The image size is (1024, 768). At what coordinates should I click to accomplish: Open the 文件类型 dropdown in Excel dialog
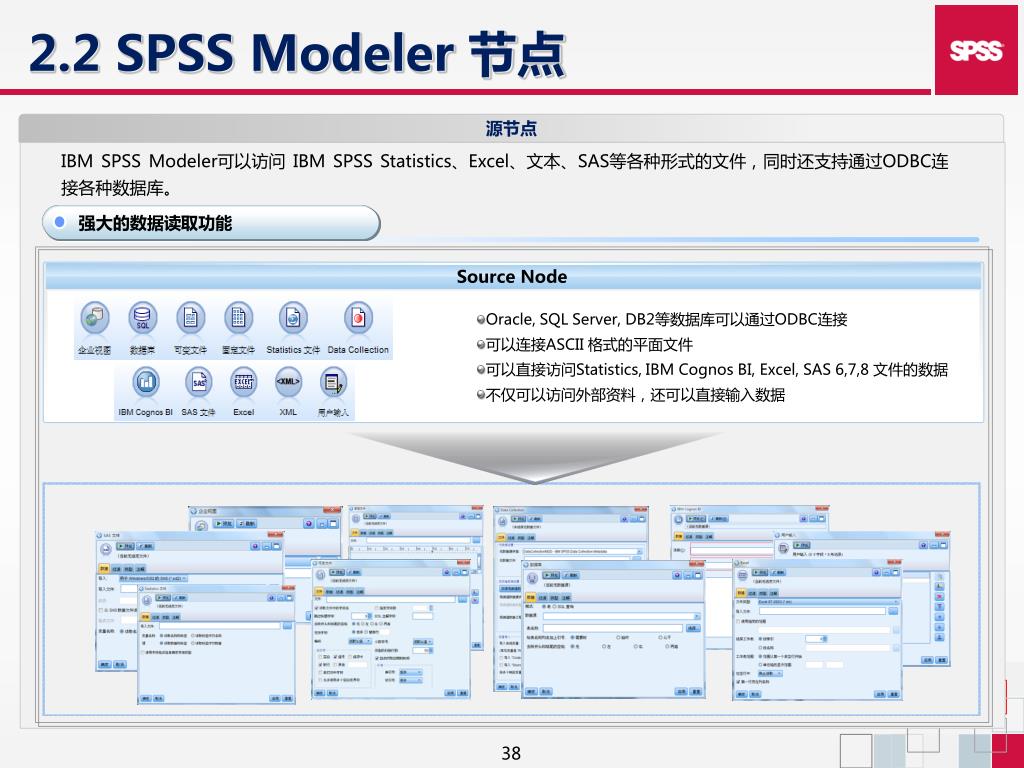[828, 602]
